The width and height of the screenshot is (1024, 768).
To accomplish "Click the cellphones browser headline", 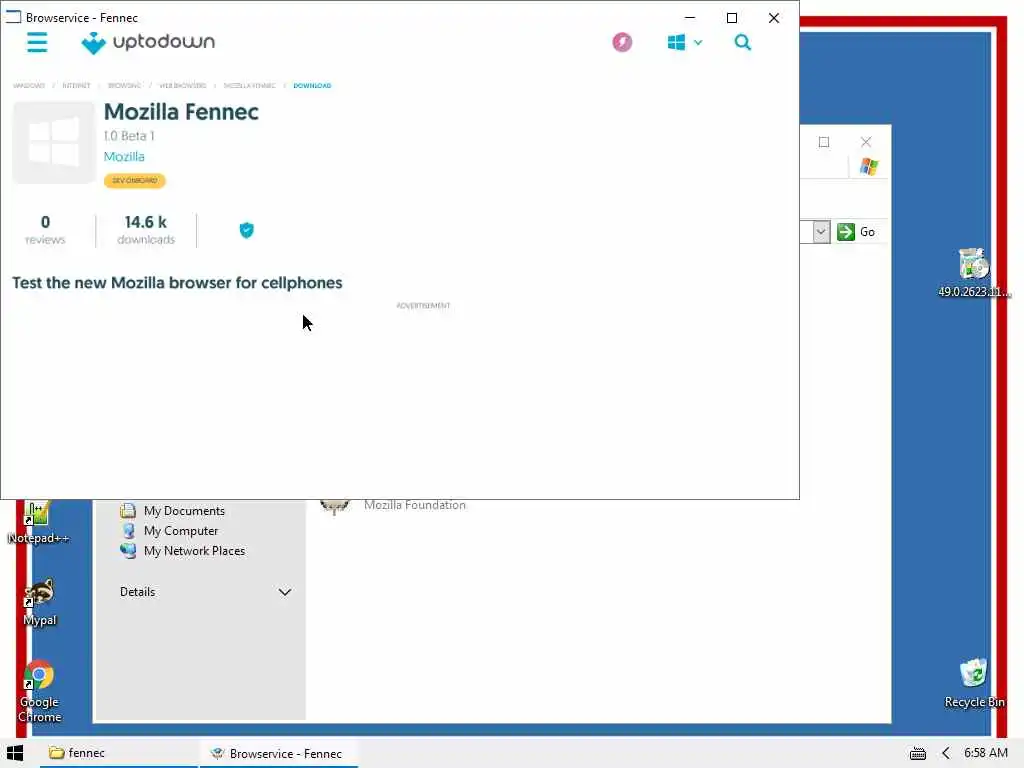I will tap(177, 283).
